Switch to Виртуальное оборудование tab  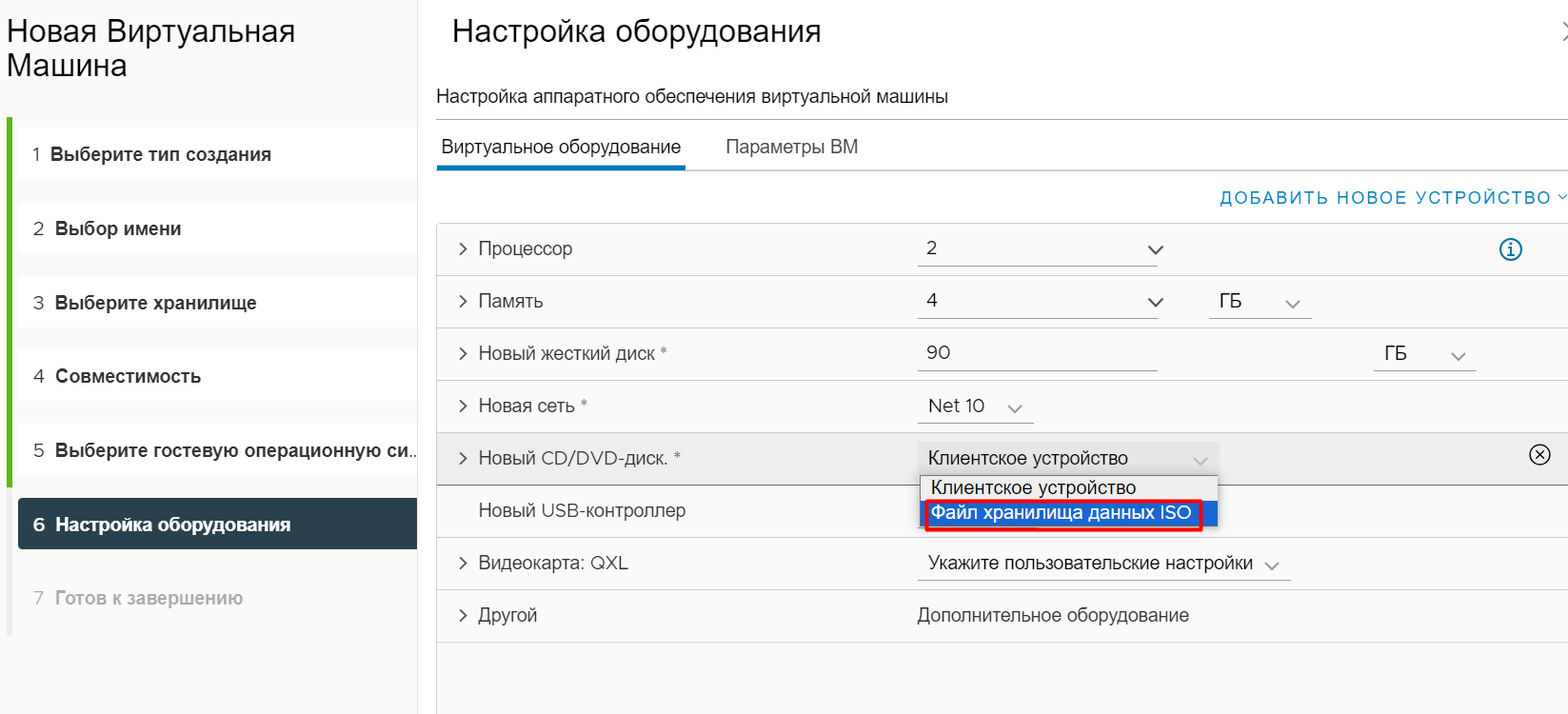click(561, 148)
